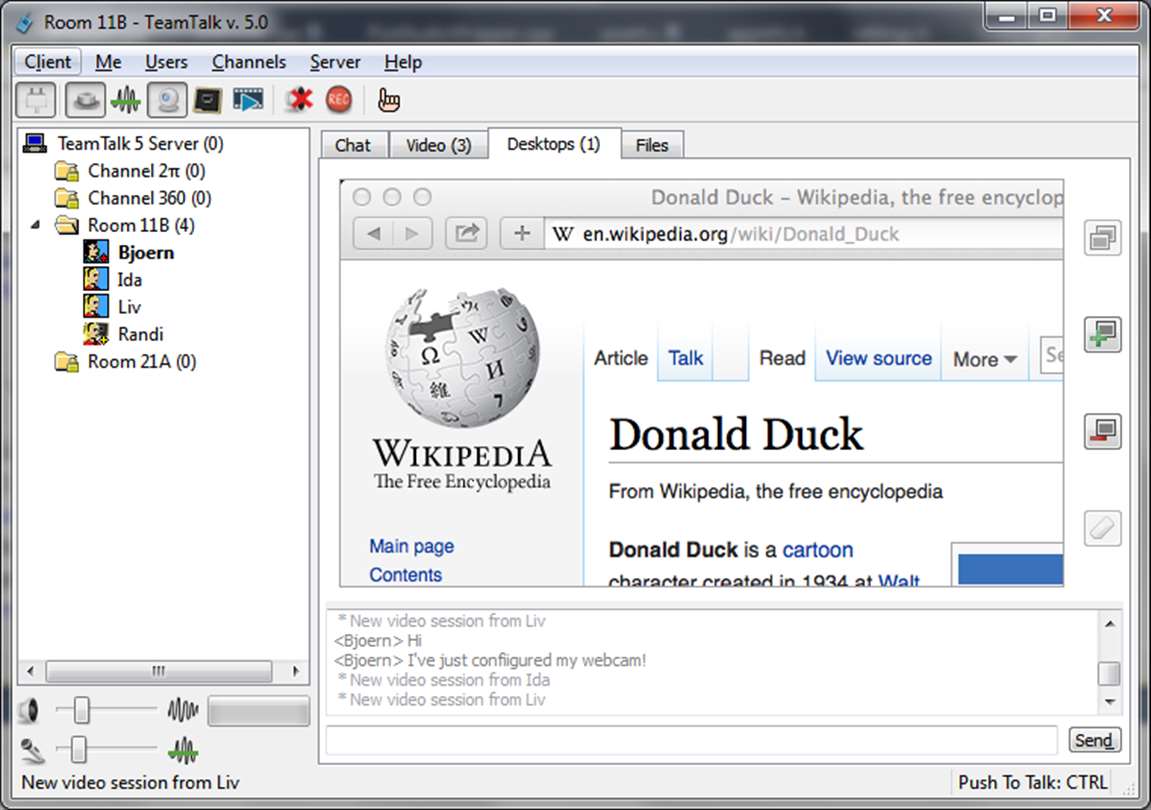Image resolution: width=1151 pixels, height=810 pixels.
Task: Click the chat message input field
Action: [691, 740]
